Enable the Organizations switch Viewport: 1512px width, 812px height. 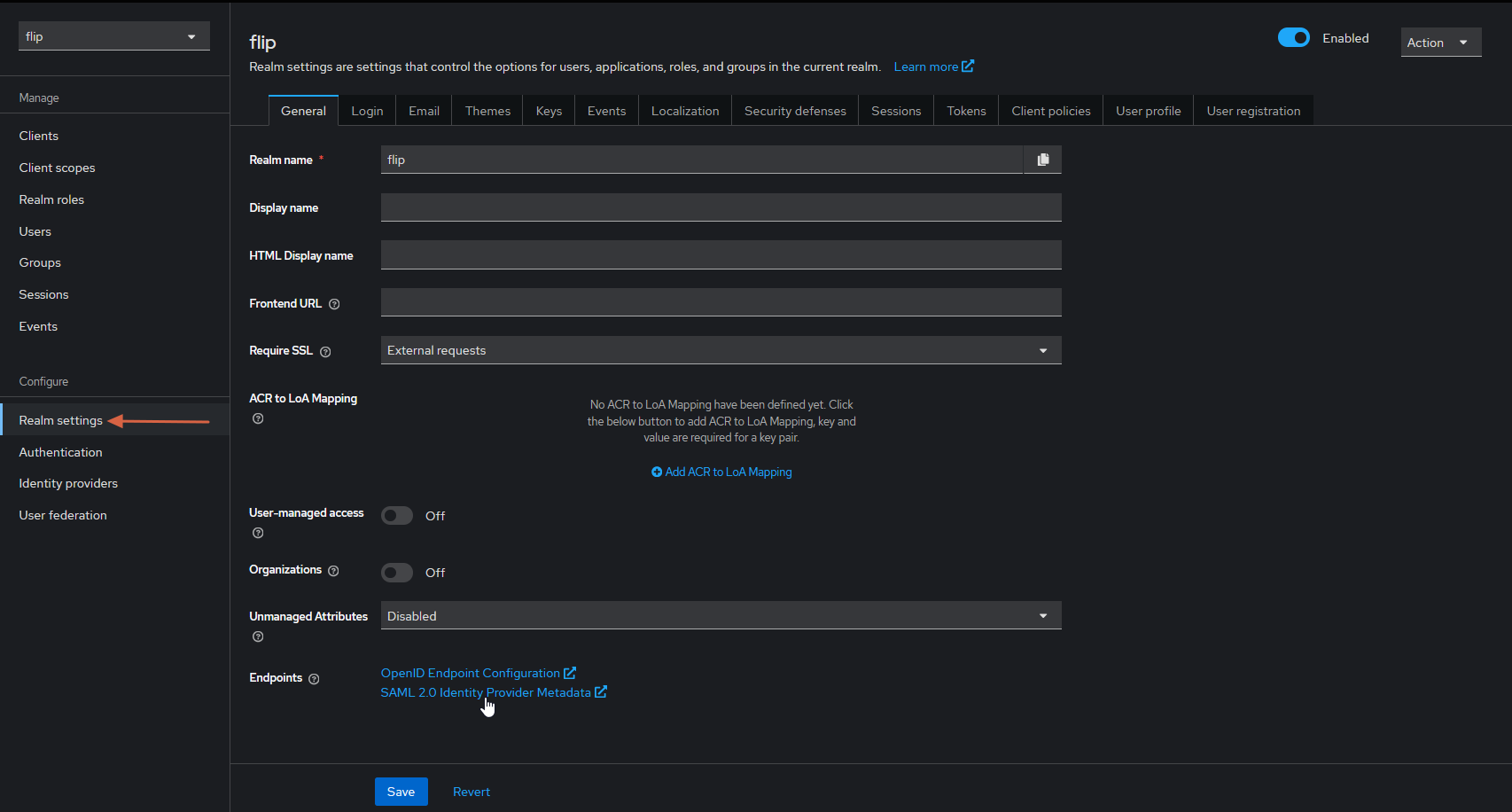tap(397, 573)
